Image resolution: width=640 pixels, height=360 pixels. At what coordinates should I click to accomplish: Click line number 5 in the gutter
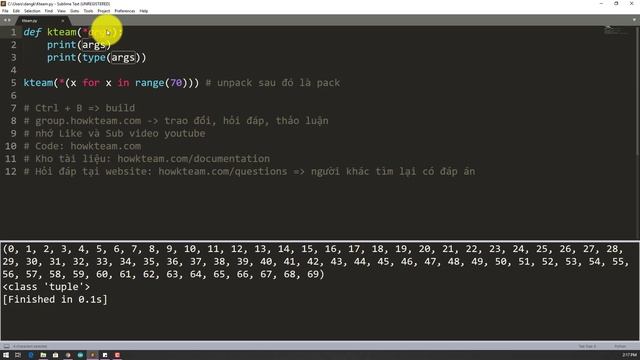[x=13, y=83]
